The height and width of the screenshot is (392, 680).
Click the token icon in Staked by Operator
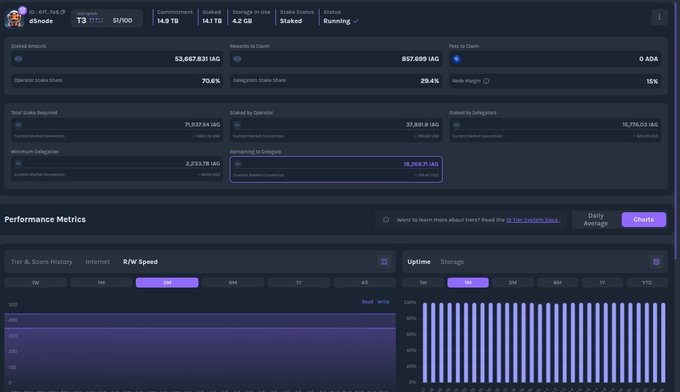tap(237, 125)
